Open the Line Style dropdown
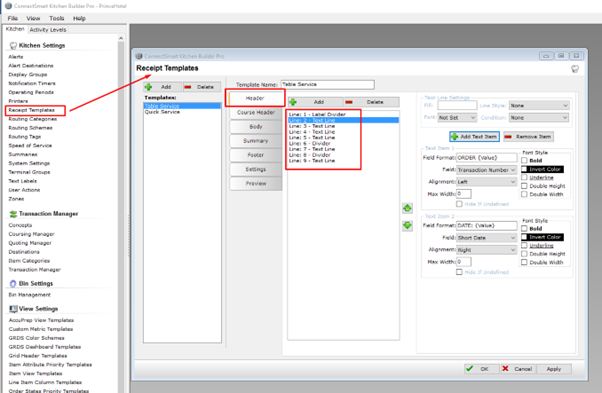 click(539, 106)
